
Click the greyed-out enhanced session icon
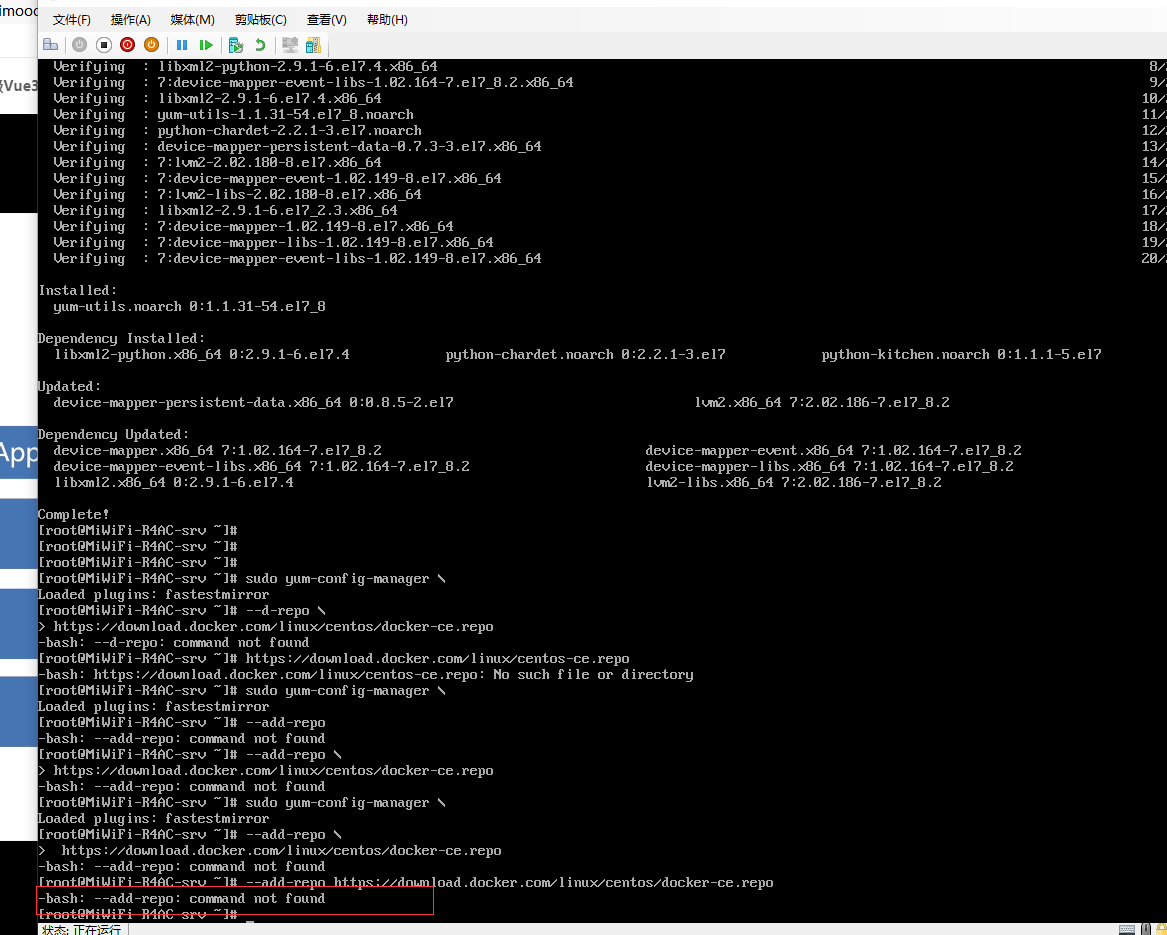point(290,45)
